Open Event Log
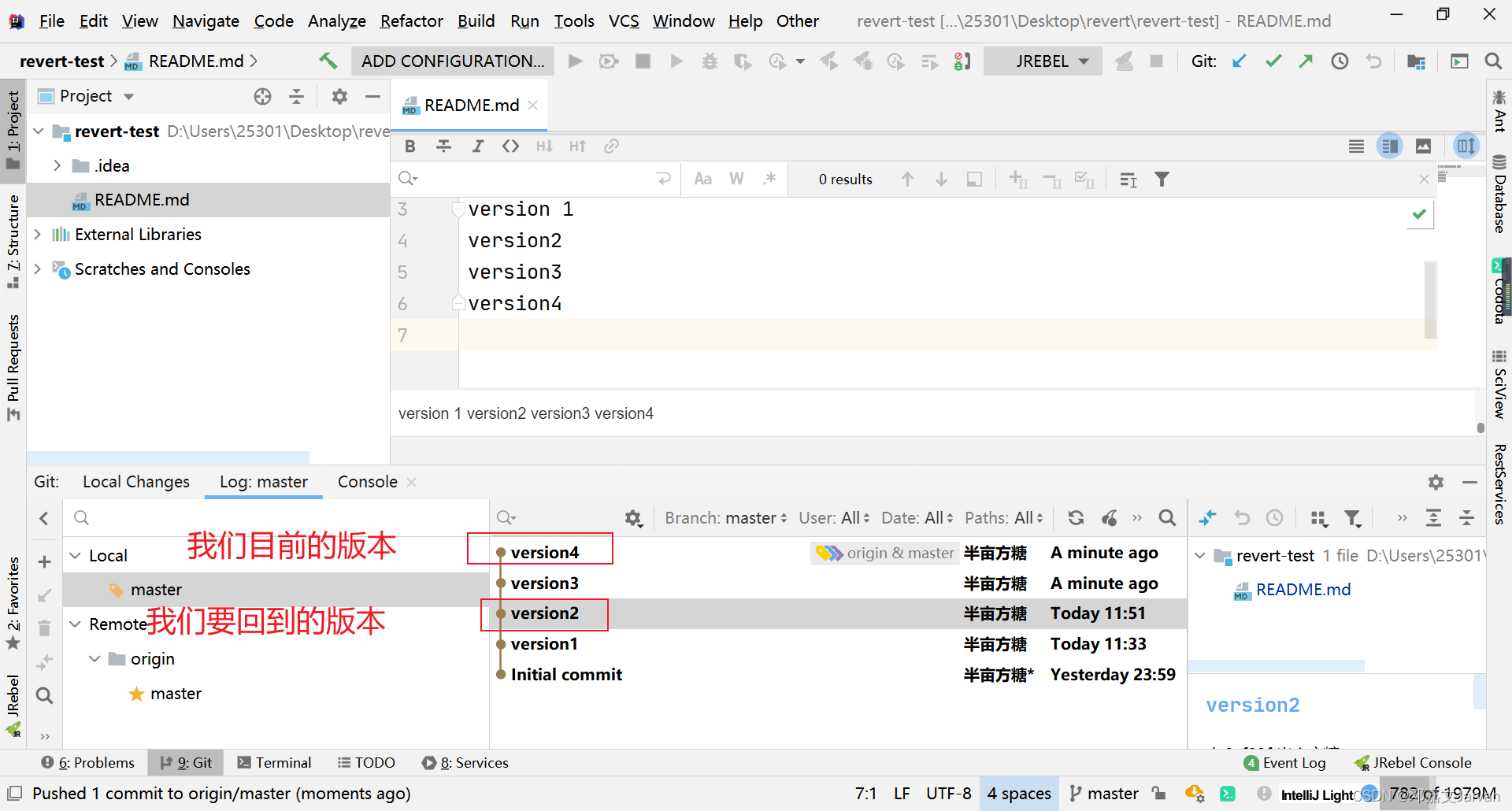 coord(1286,762)
